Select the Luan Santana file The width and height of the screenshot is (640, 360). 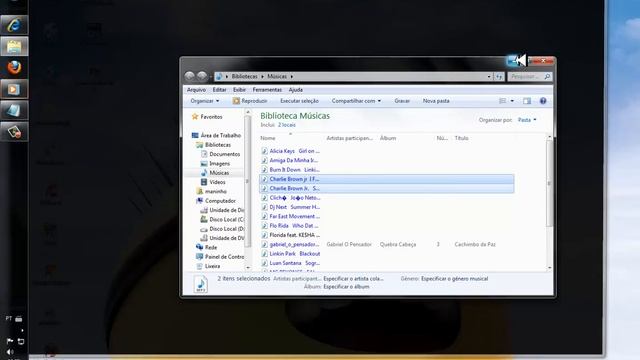pyautogui.click(x=294, y=263)
